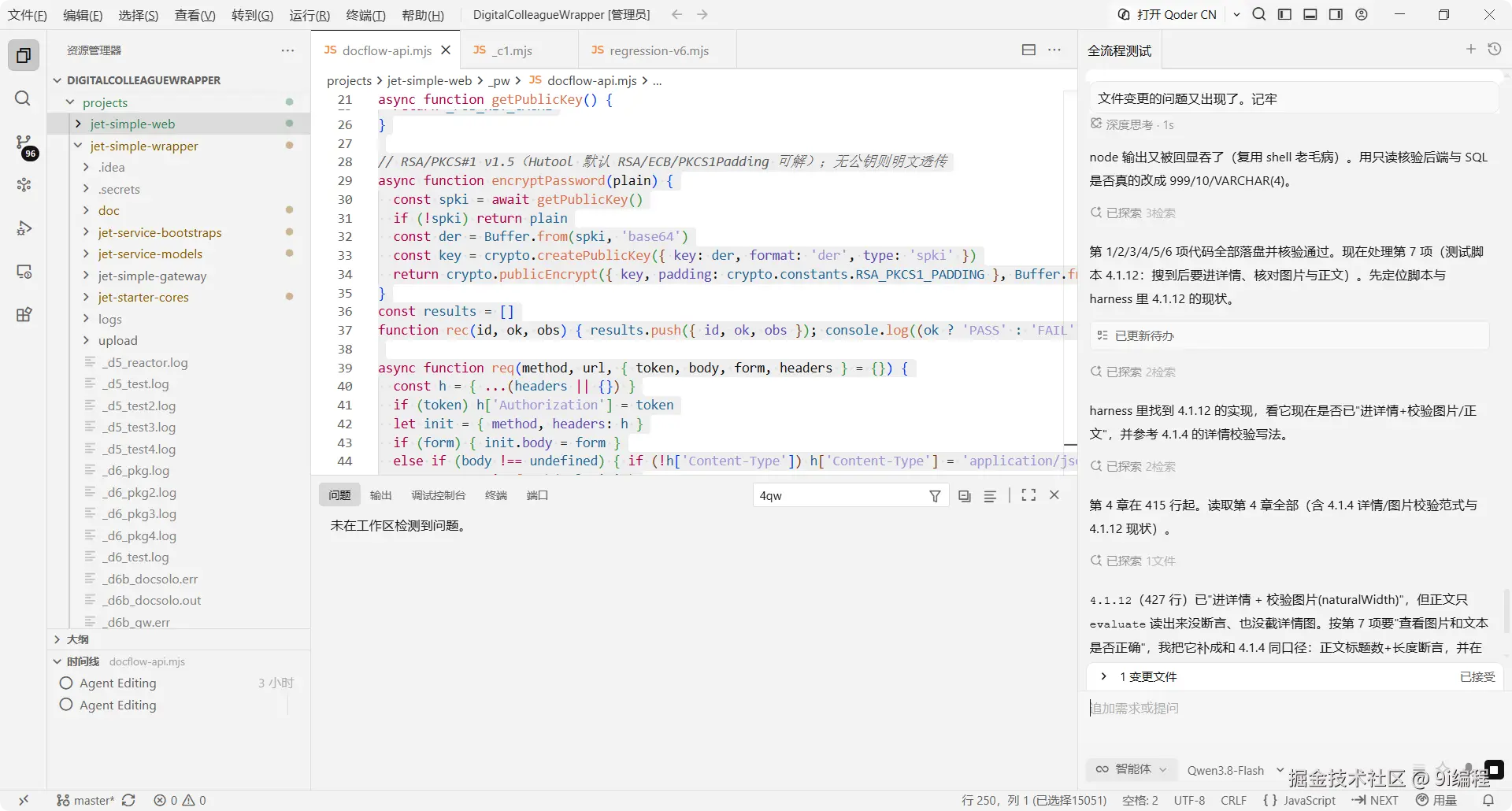1512x811 pixels.
Task: Collapse all problems icon
Action: (965, 496)
